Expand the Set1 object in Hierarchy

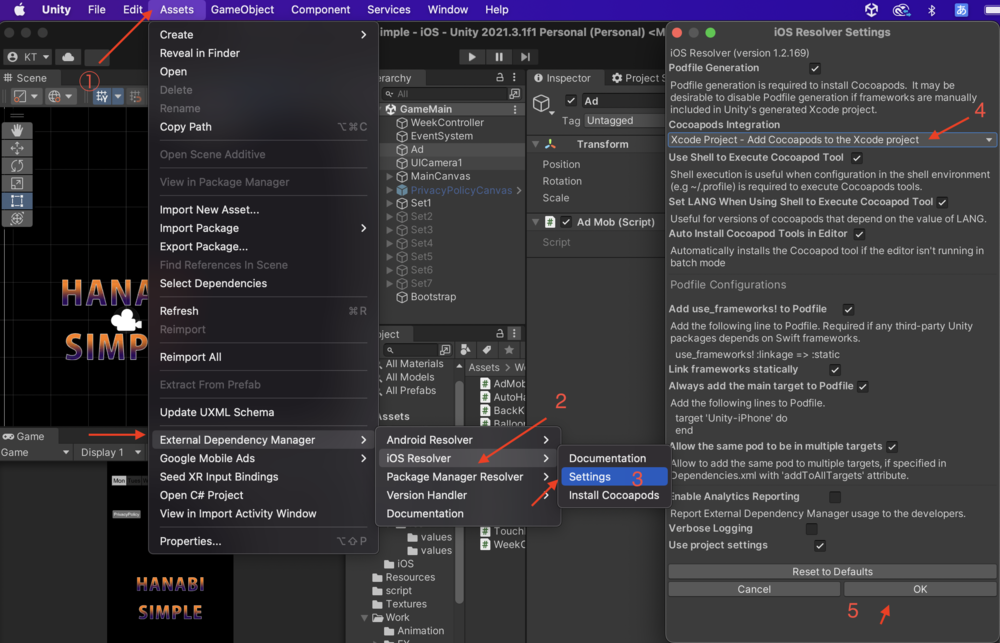(389, 203)
